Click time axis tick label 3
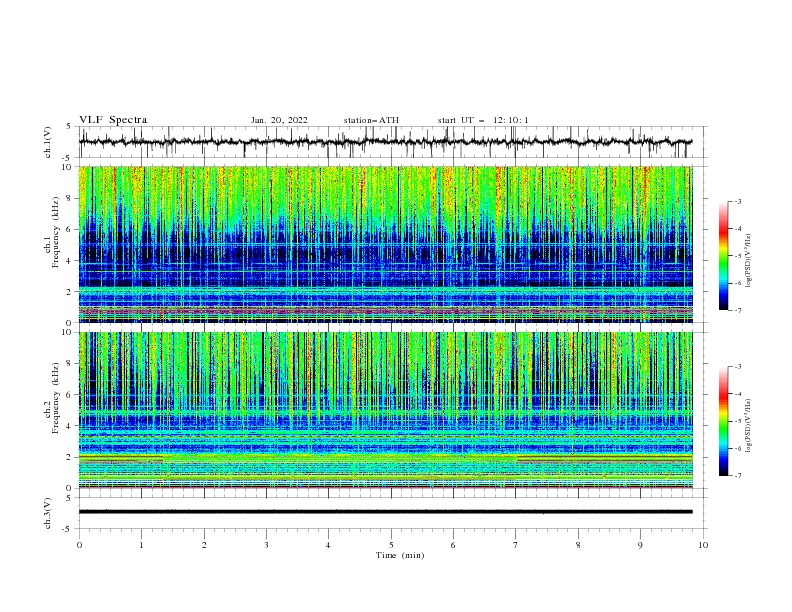The image size is (792, 612). (266, 545)
